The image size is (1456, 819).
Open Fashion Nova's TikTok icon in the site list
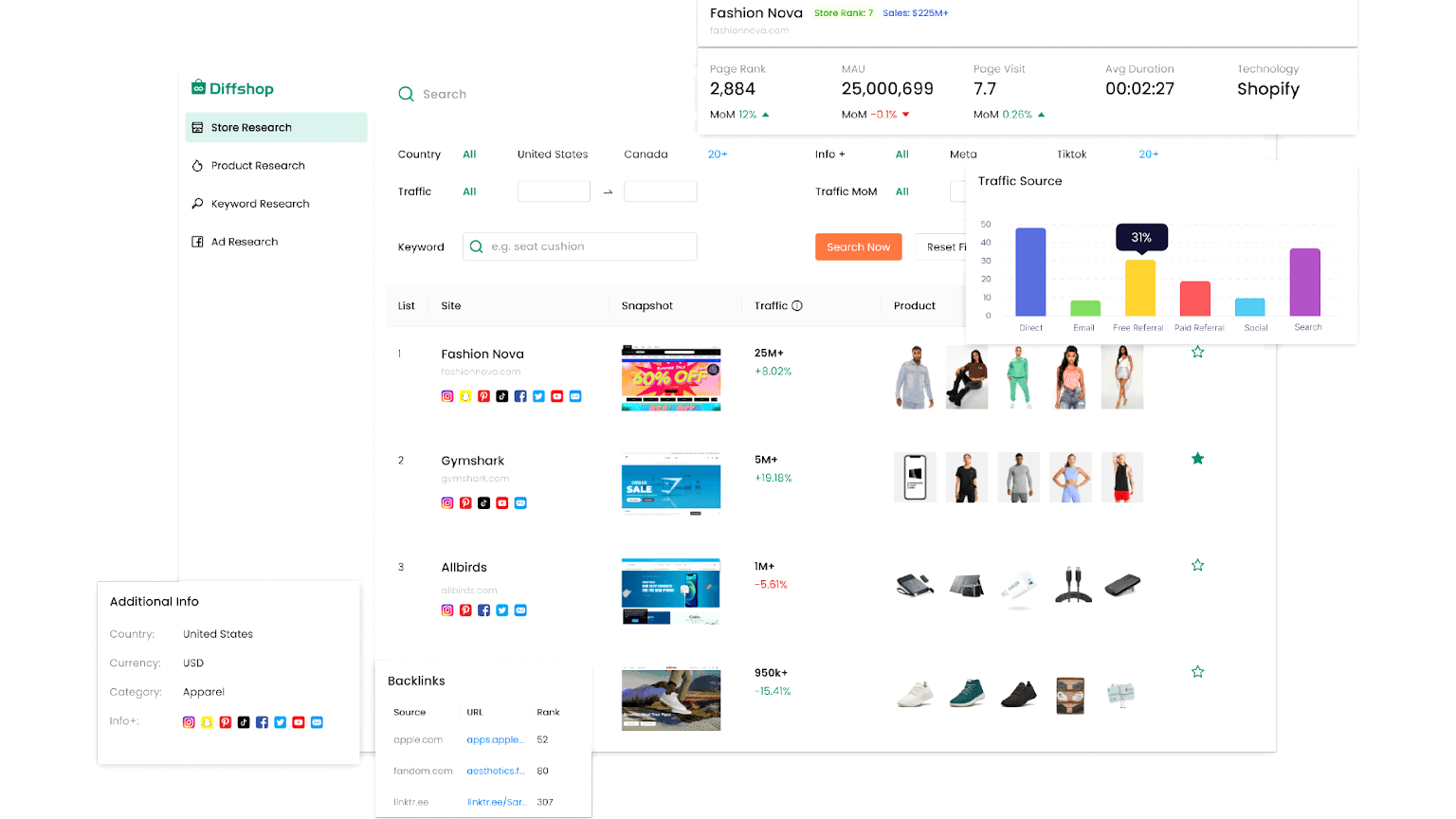tap(501, 396)
